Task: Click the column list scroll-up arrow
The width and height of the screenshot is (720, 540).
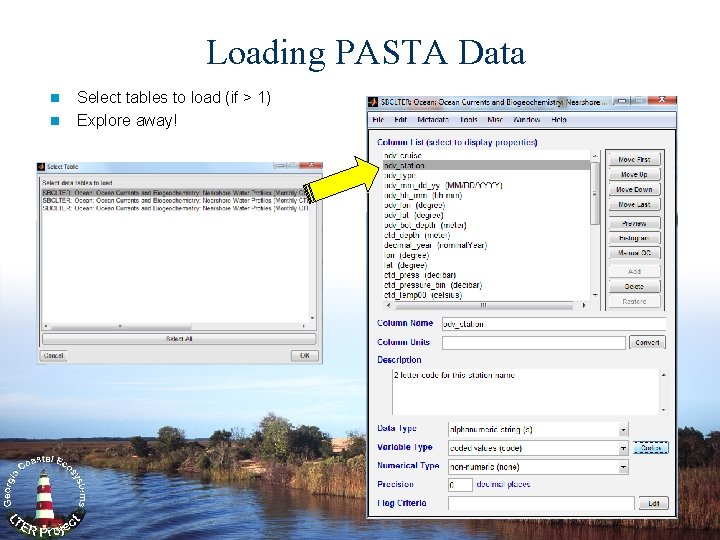Action: point(595,156)
